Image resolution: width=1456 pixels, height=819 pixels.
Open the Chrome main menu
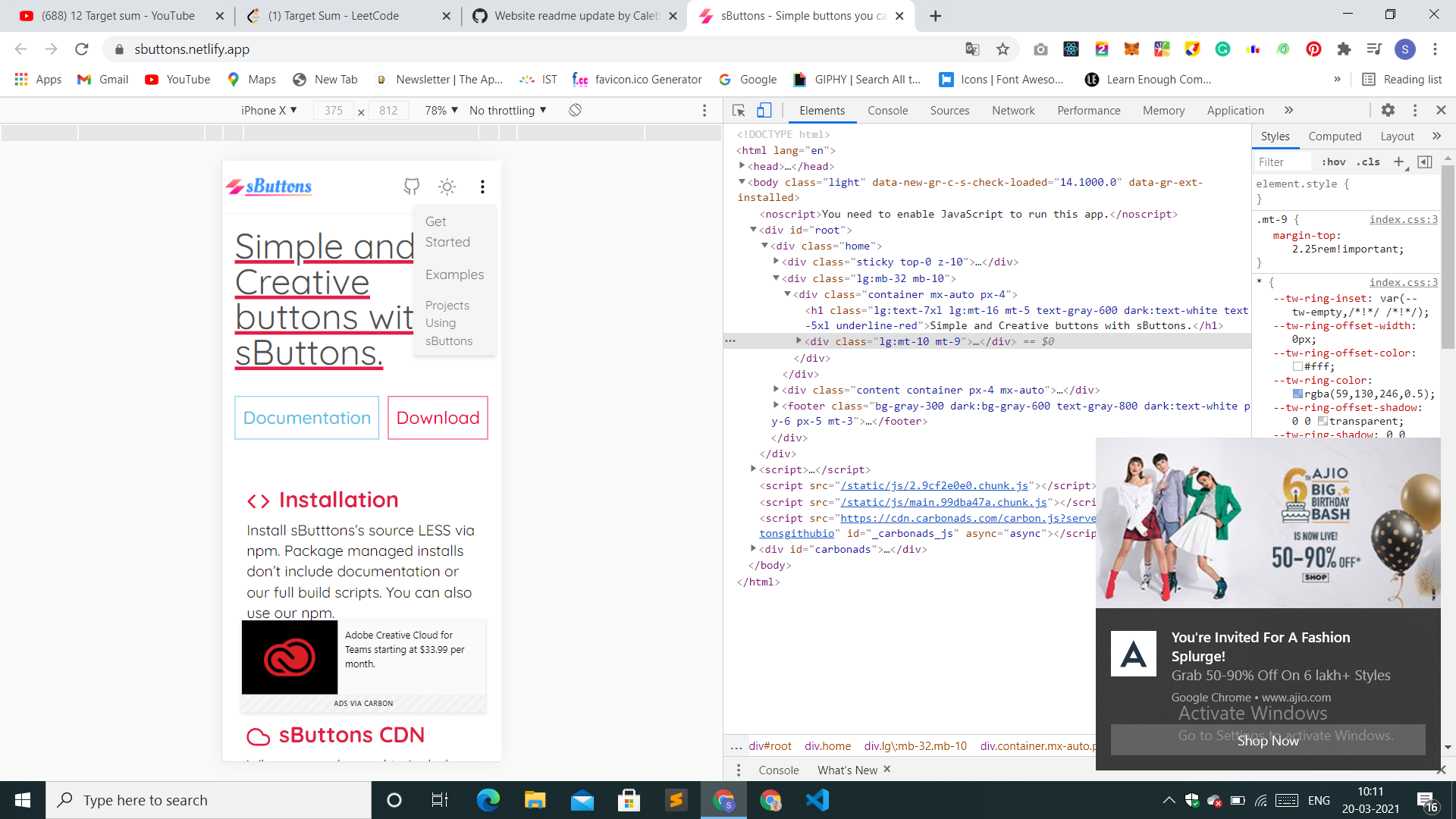(1435, 49)
